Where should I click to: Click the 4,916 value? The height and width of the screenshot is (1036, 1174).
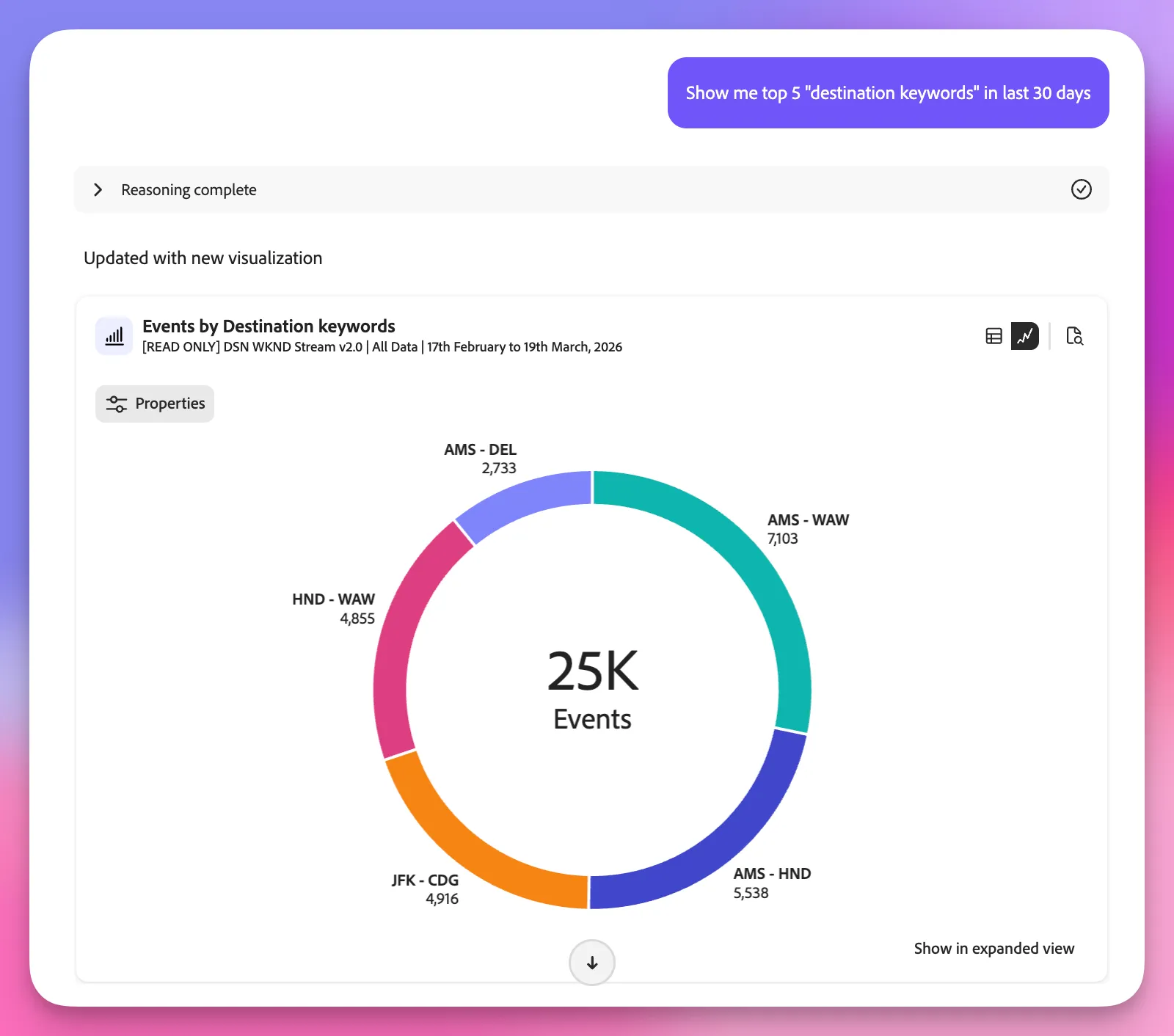442,899
